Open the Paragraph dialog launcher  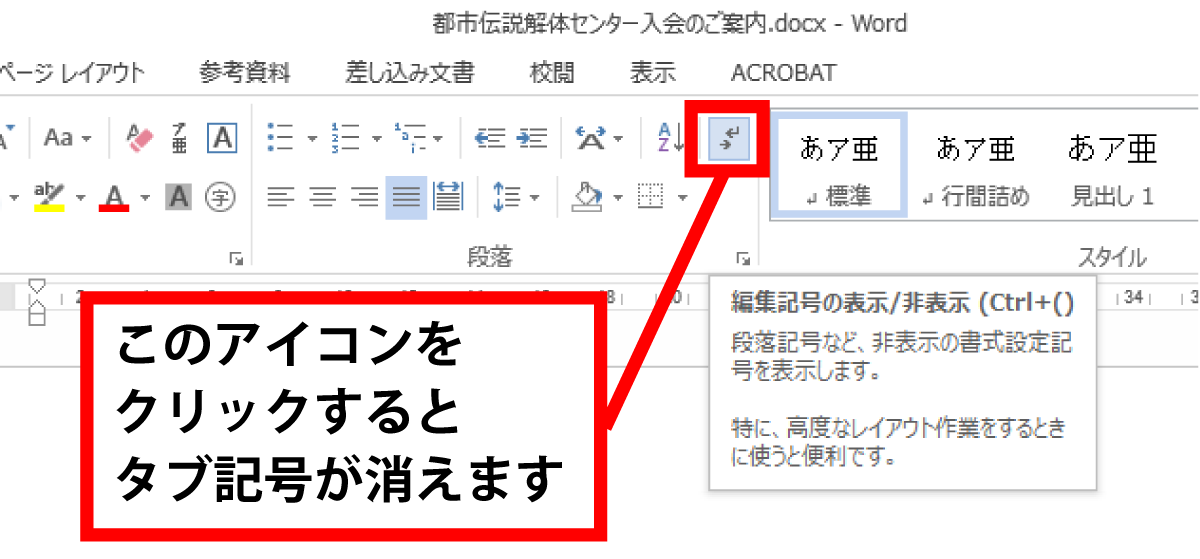coord(743,259)
